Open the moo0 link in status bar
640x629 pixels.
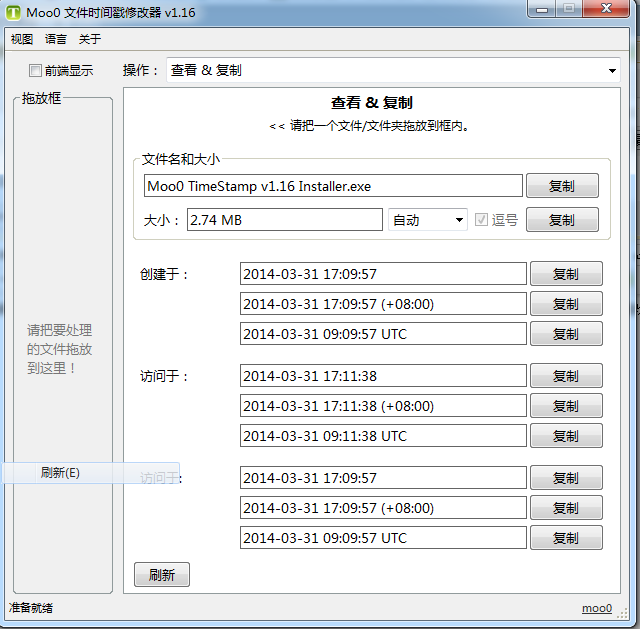[x=597, y=608]
